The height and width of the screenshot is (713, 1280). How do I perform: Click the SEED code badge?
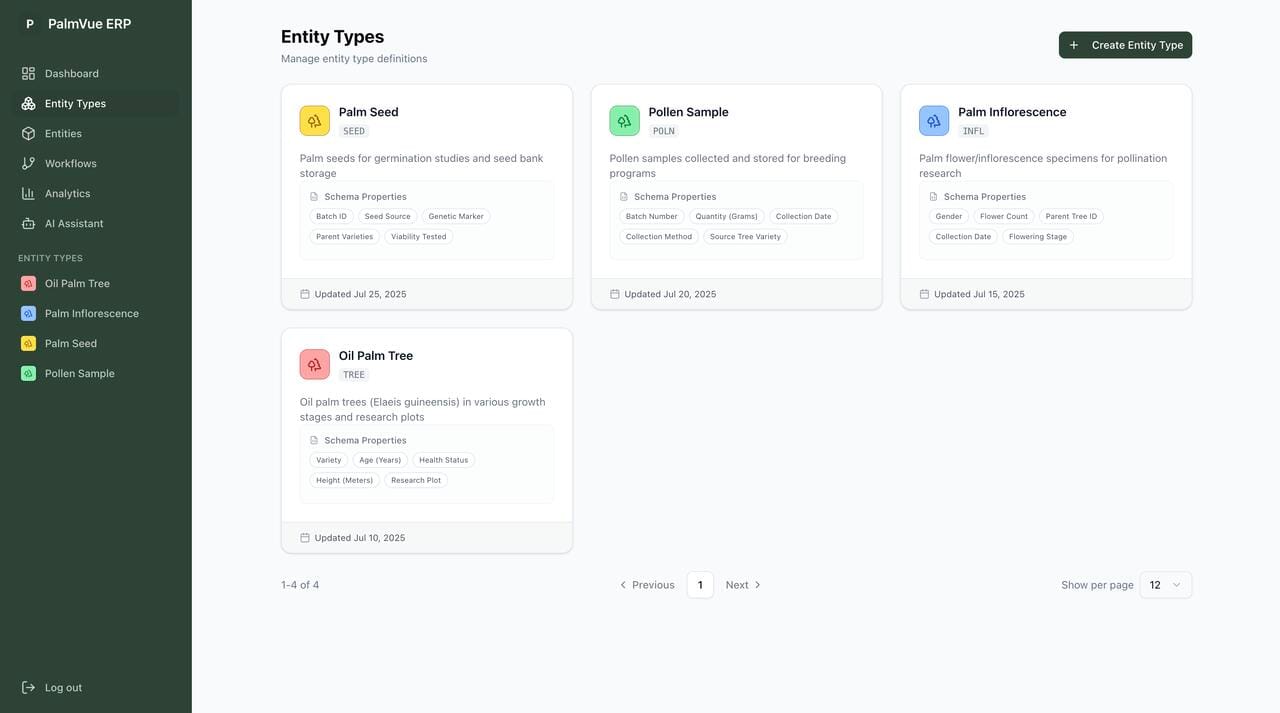point(354,131)
